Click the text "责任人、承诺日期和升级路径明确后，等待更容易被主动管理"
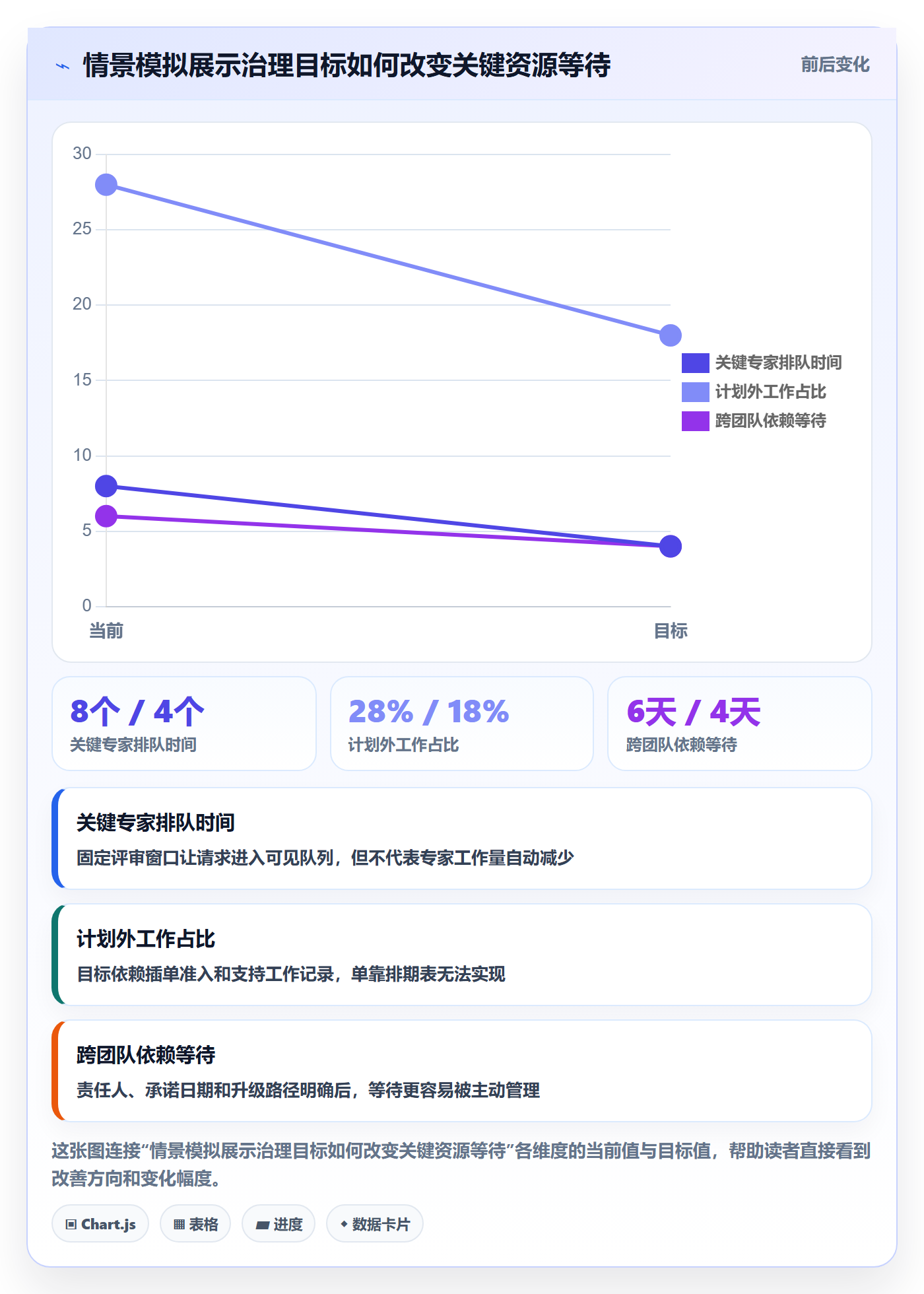This screenshot has width=924, height=1294. (308, 1090)
